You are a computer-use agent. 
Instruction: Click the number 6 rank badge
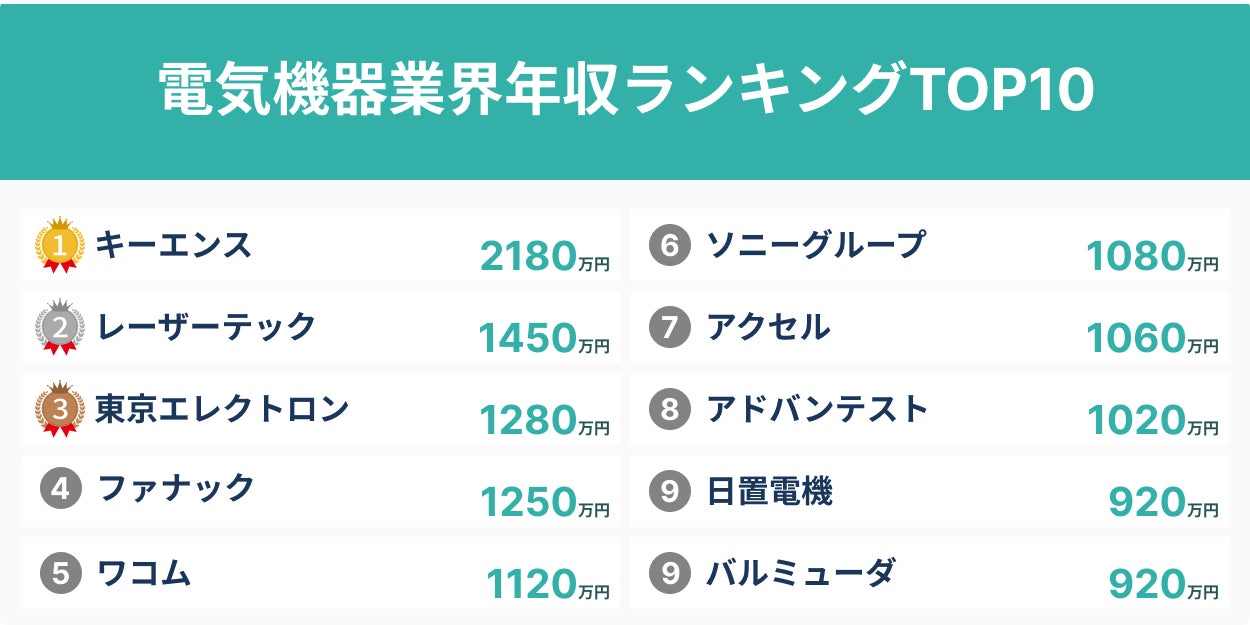tap(669, 246)
